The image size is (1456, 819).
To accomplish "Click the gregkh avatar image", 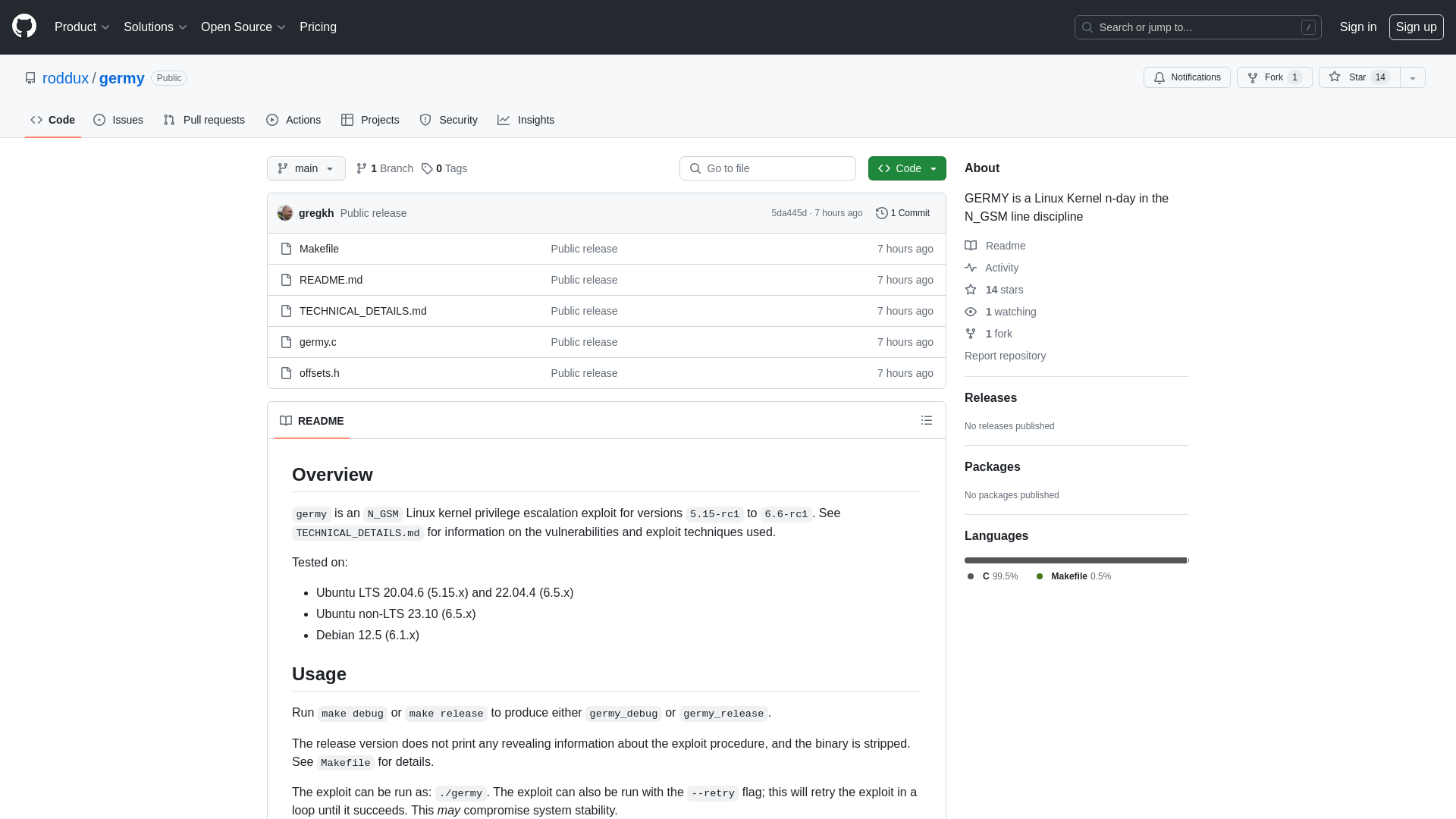I will tap(285, 213).
